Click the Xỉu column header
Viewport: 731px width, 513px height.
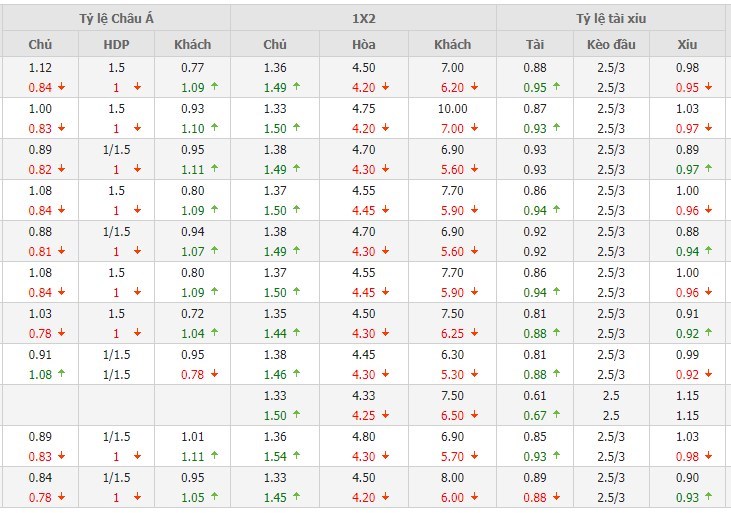pos(686,44)
